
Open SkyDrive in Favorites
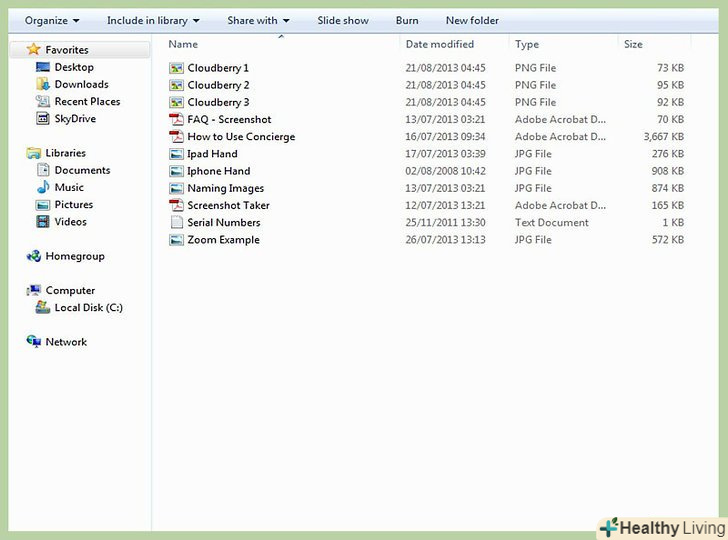pyautogui.click(x=75, y=118)
